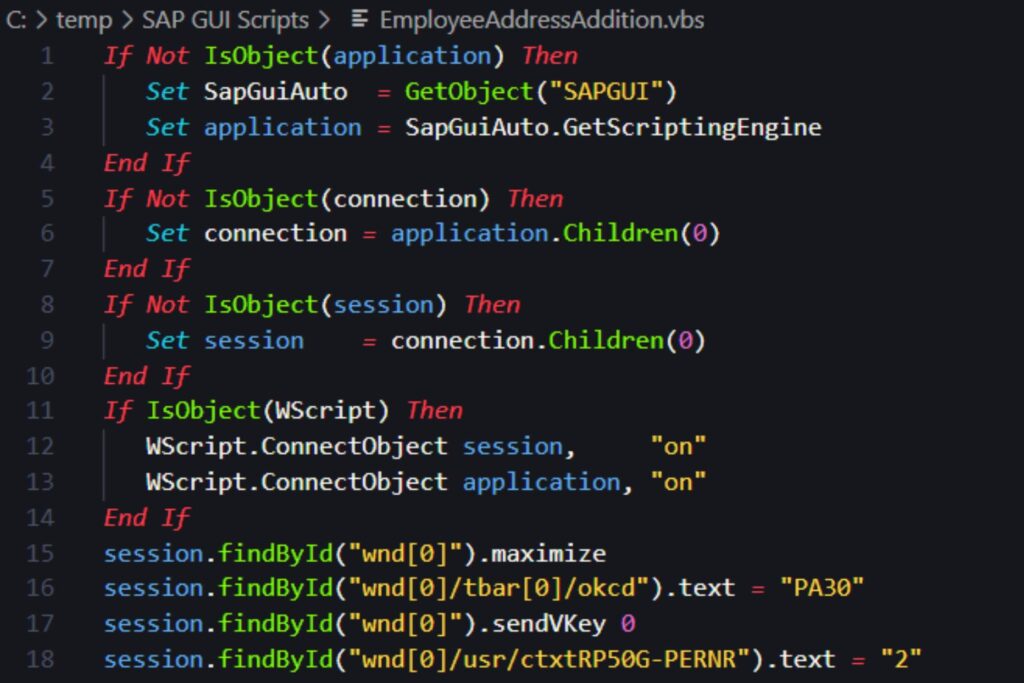Click "End If" on line 4
This screenshot has width=1024, height=683.
click(145, 162)
